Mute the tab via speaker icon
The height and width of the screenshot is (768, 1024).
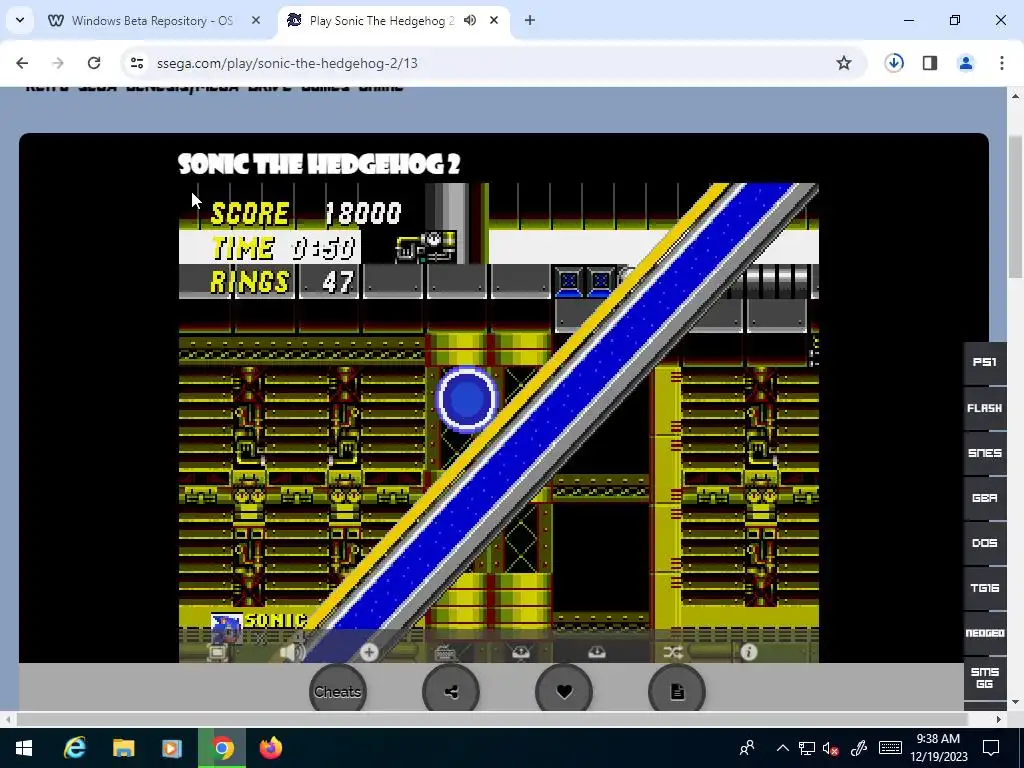click(470, 21)
